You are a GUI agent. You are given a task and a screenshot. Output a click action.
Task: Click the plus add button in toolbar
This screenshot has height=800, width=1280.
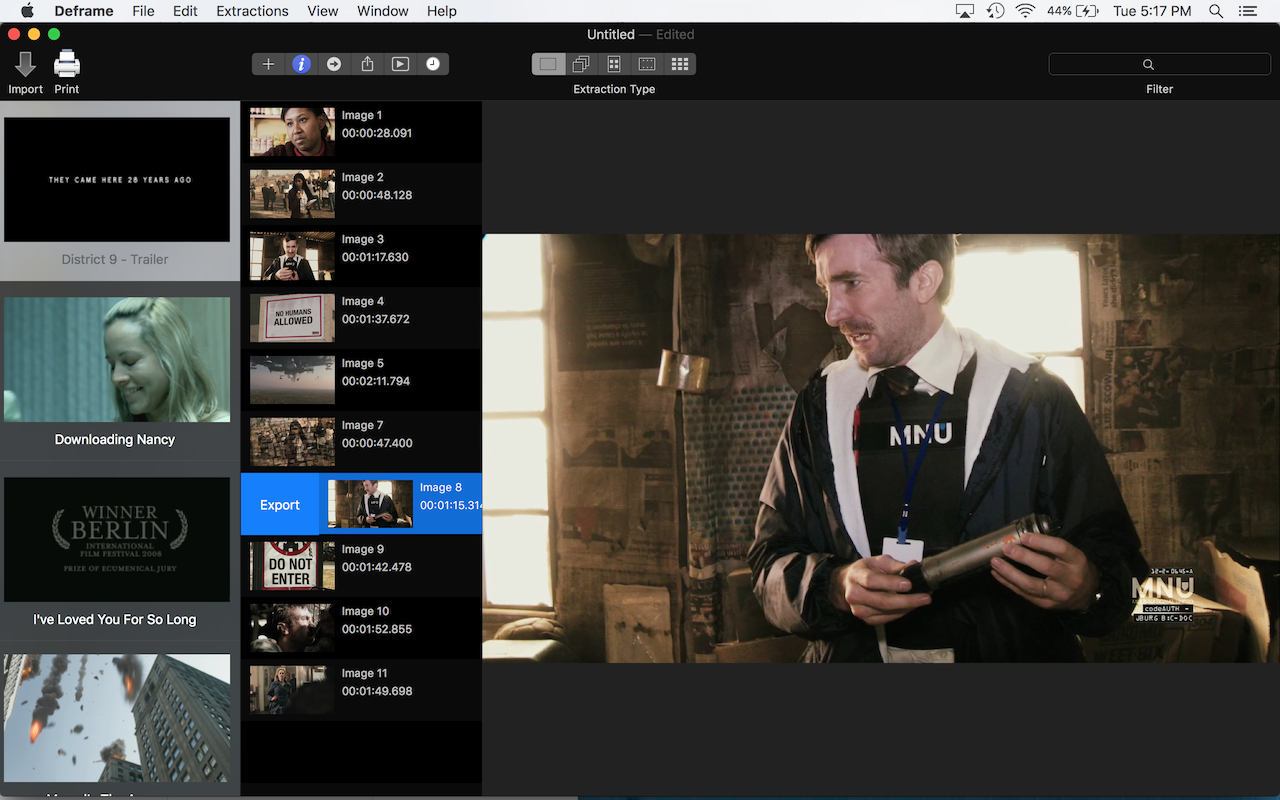click(x=268, y=64)
